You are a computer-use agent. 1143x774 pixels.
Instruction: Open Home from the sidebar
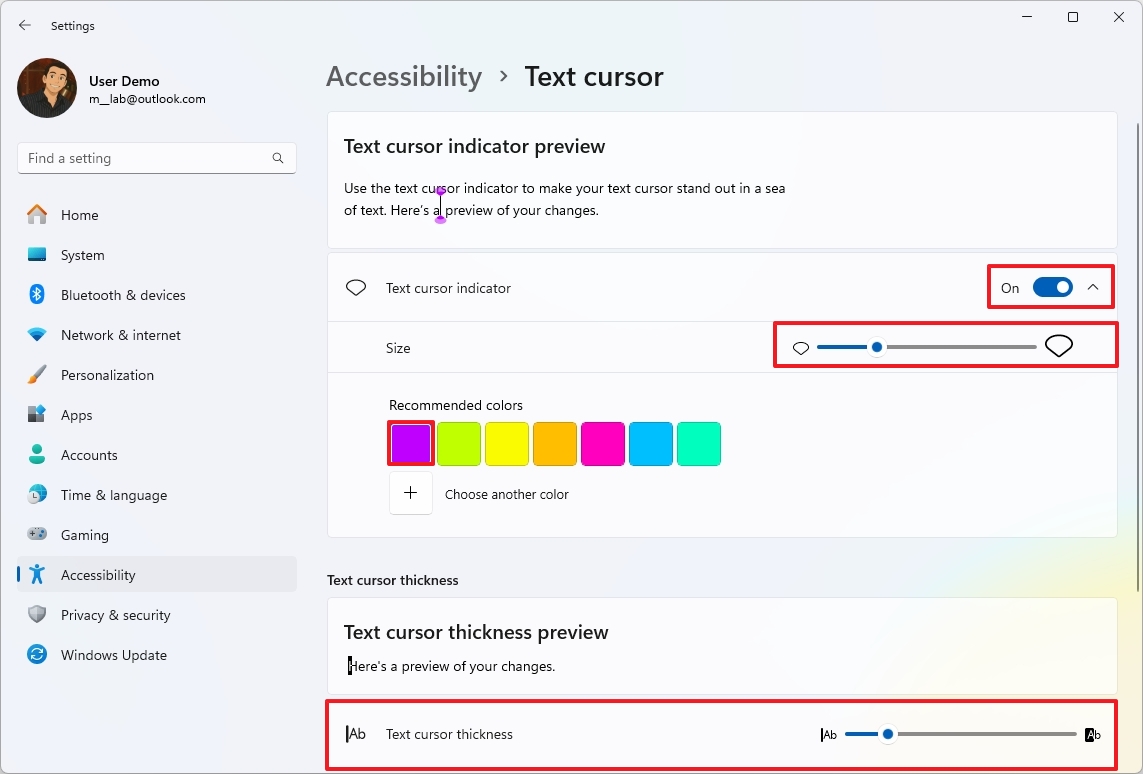tap(80, 214)
